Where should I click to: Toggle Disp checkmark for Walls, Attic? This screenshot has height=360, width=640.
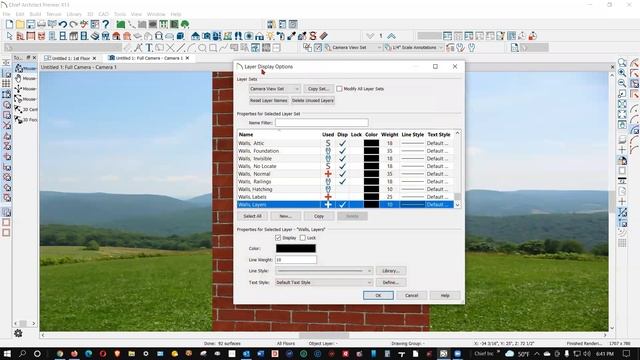tap(342, 143)
